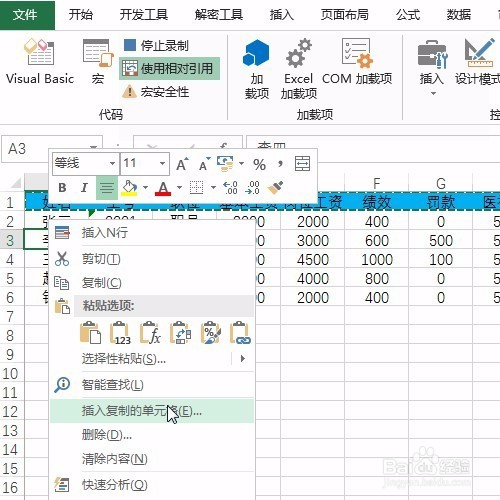This screenshot has height=500, width=500.
Task: Click the standard Paste option icon
Action: click(x=90, y=332)
